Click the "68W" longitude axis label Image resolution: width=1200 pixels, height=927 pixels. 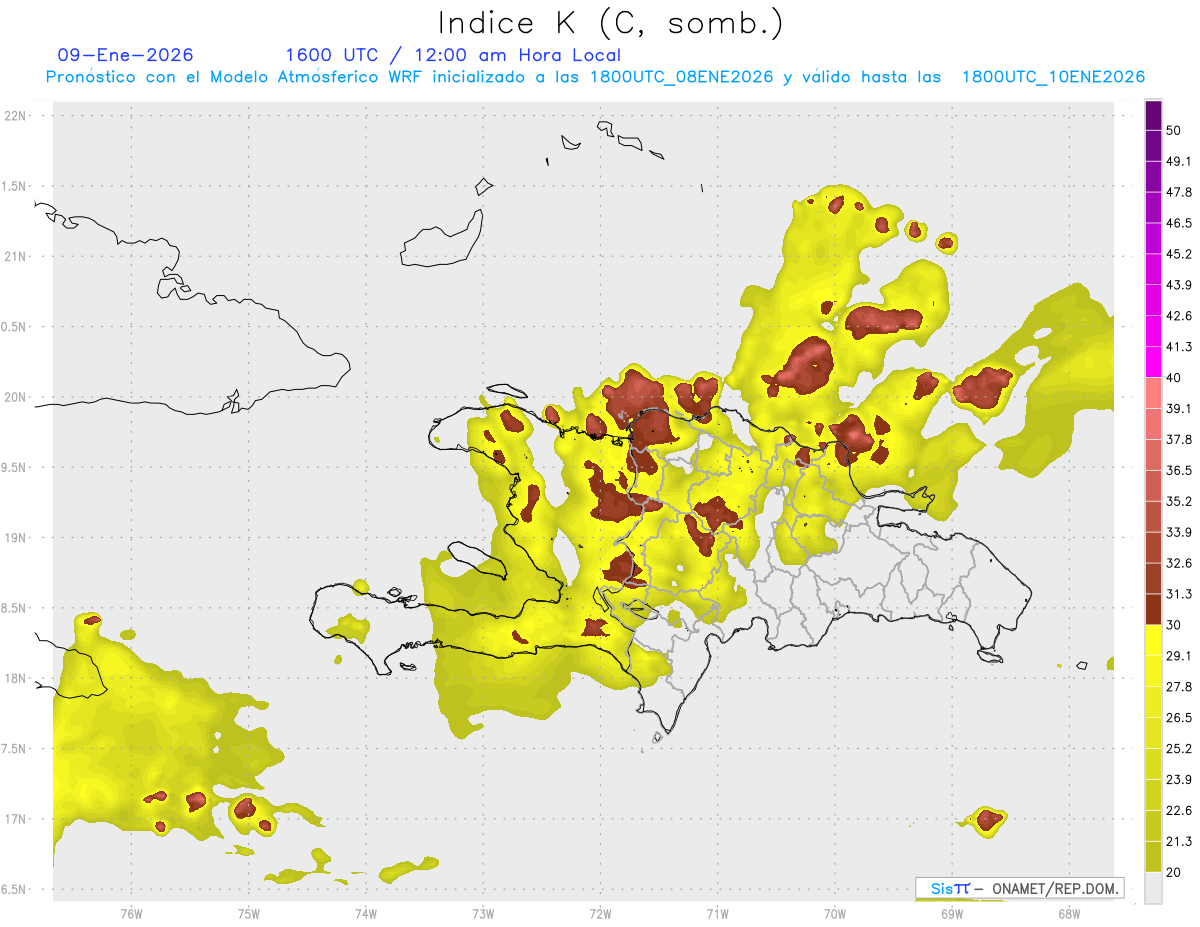coord(1068,912)
